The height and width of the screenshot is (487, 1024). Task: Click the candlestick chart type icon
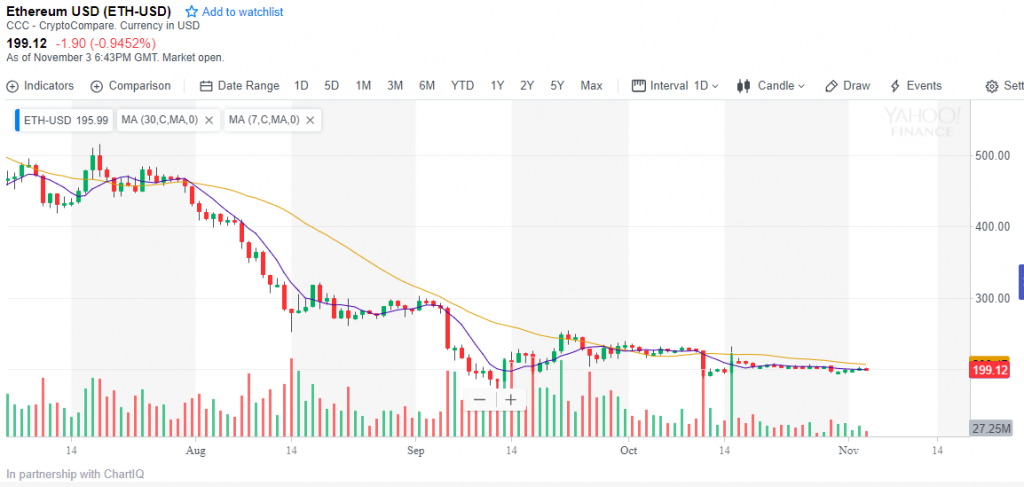[743, 86]
